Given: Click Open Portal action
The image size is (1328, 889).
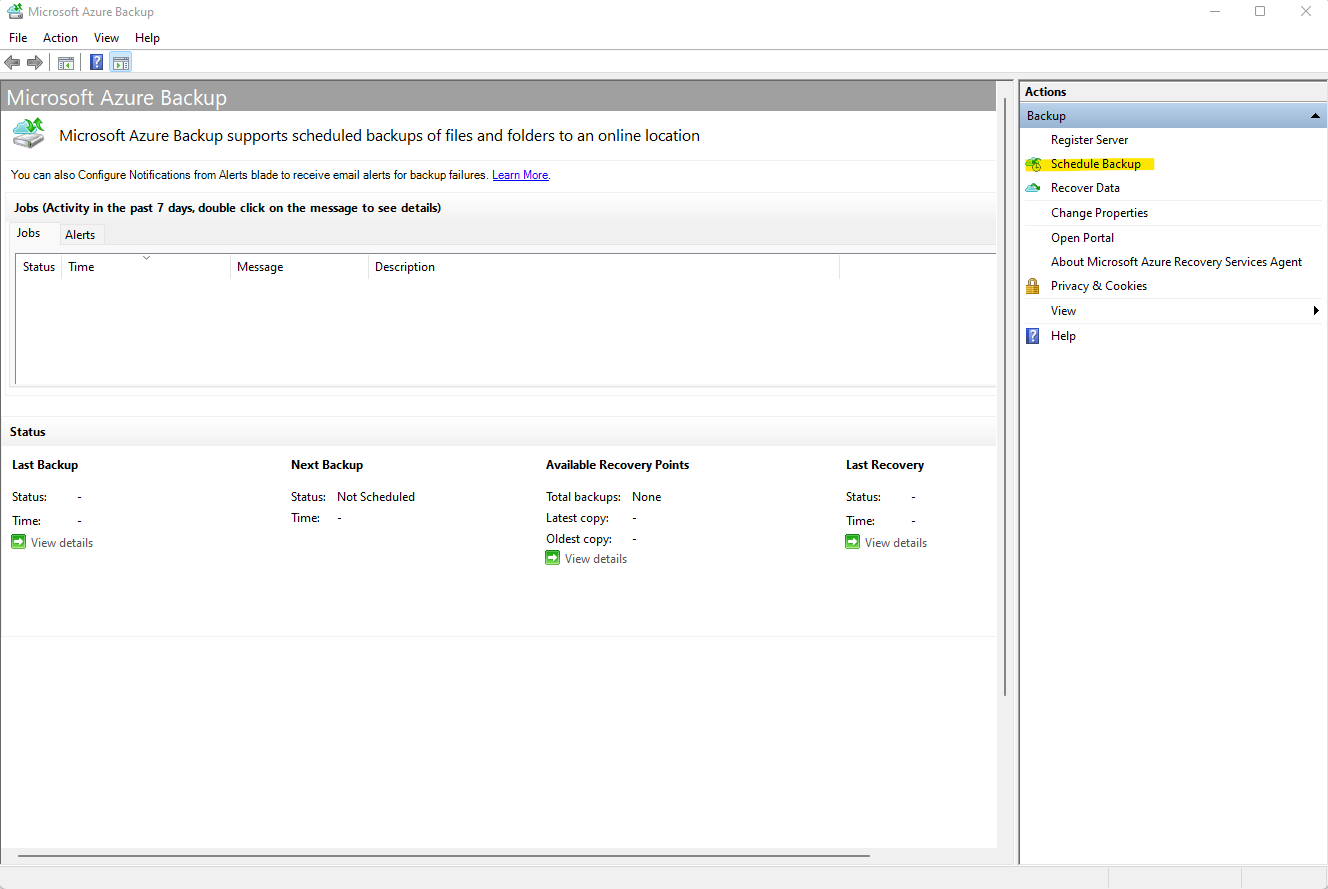Looking at the screenshot, I should pos(1082,238).
